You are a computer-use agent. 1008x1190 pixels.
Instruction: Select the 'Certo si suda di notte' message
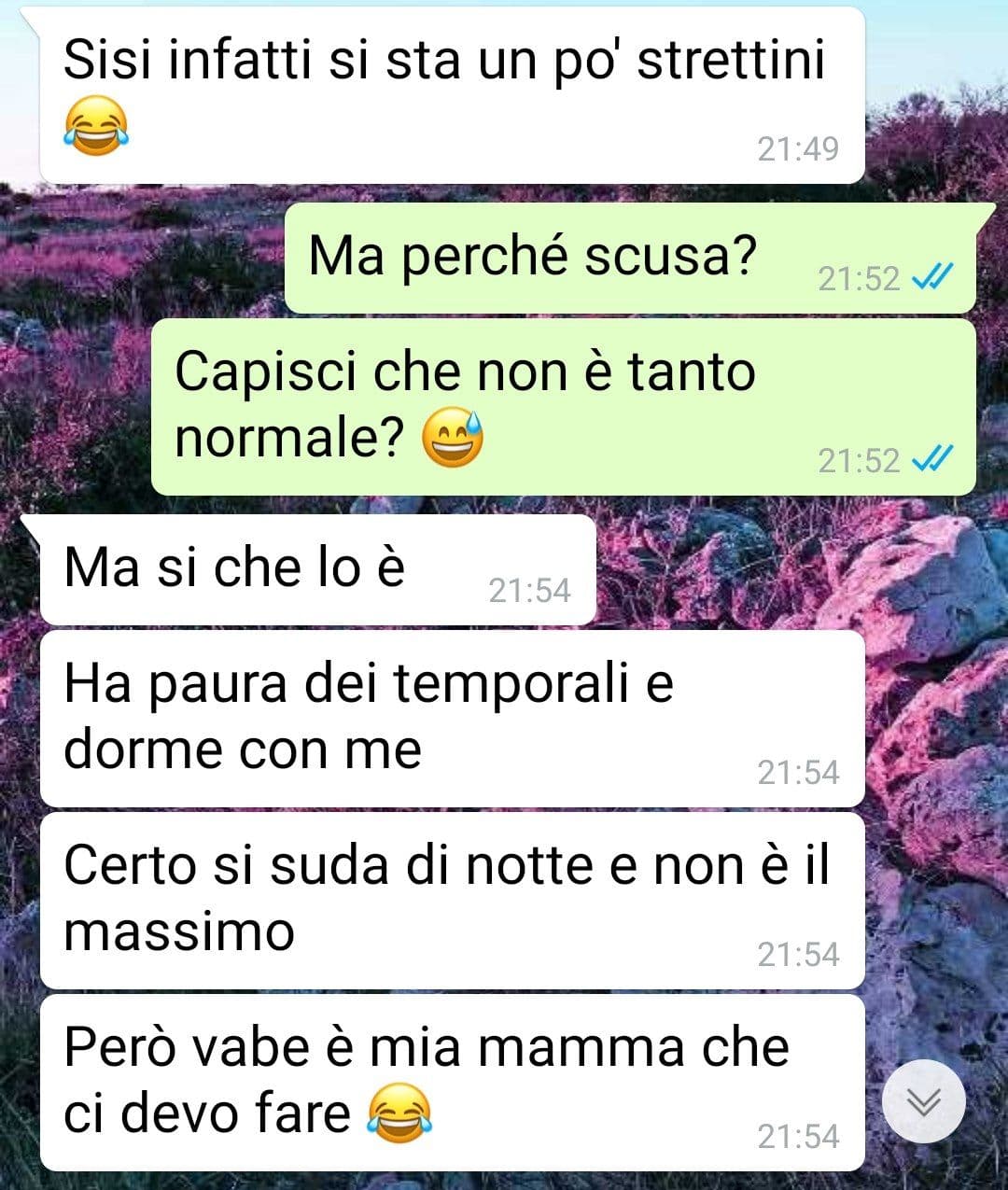tap(453, 901)
